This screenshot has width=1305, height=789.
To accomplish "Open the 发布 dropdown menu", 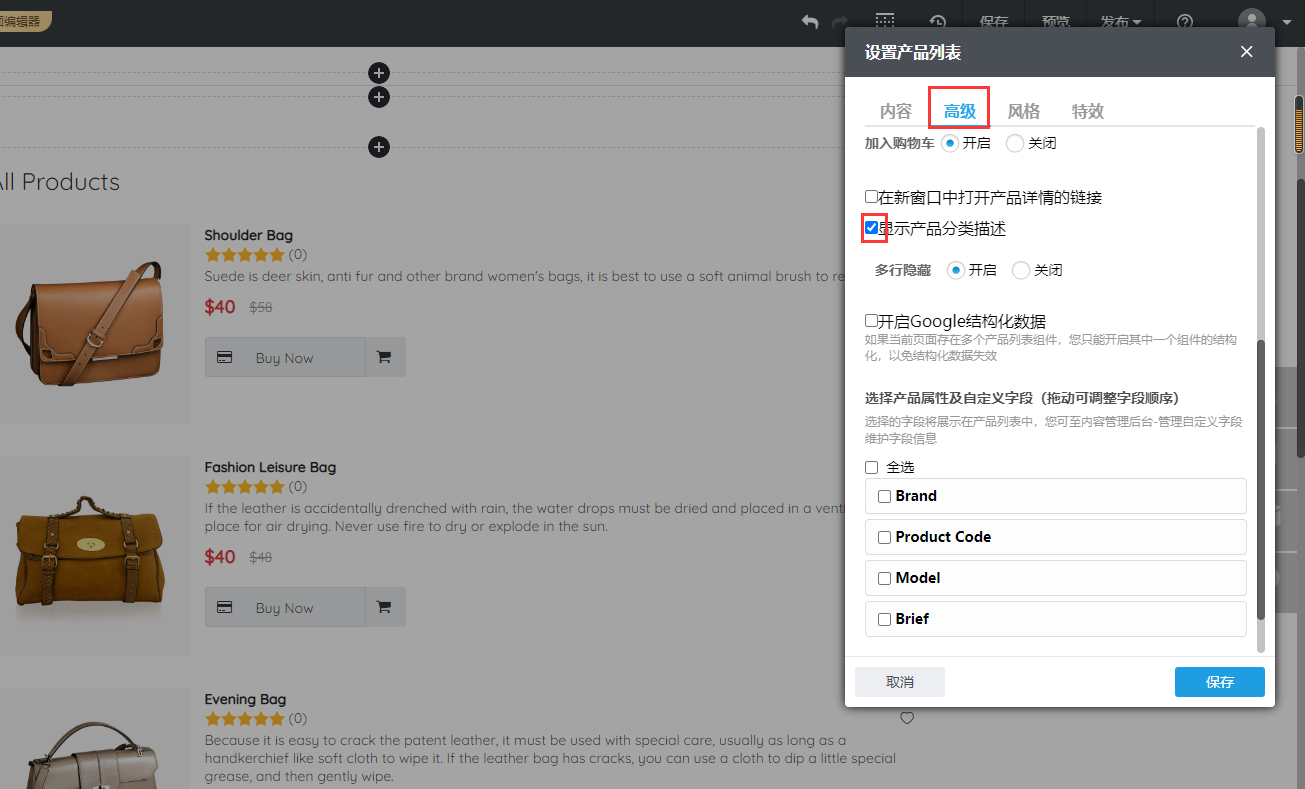I will [x=1120, y=22].
